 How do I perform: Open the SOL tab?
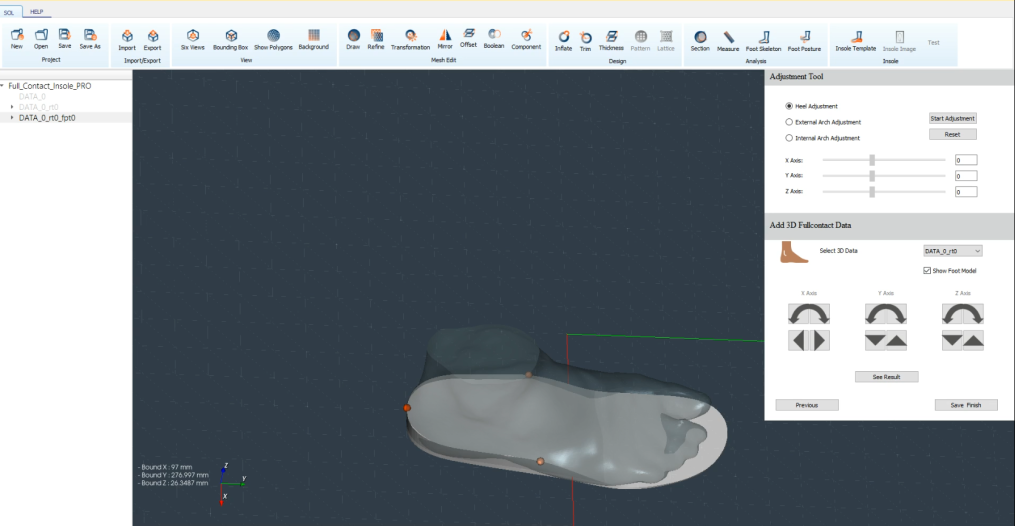(x=11, y=11)
